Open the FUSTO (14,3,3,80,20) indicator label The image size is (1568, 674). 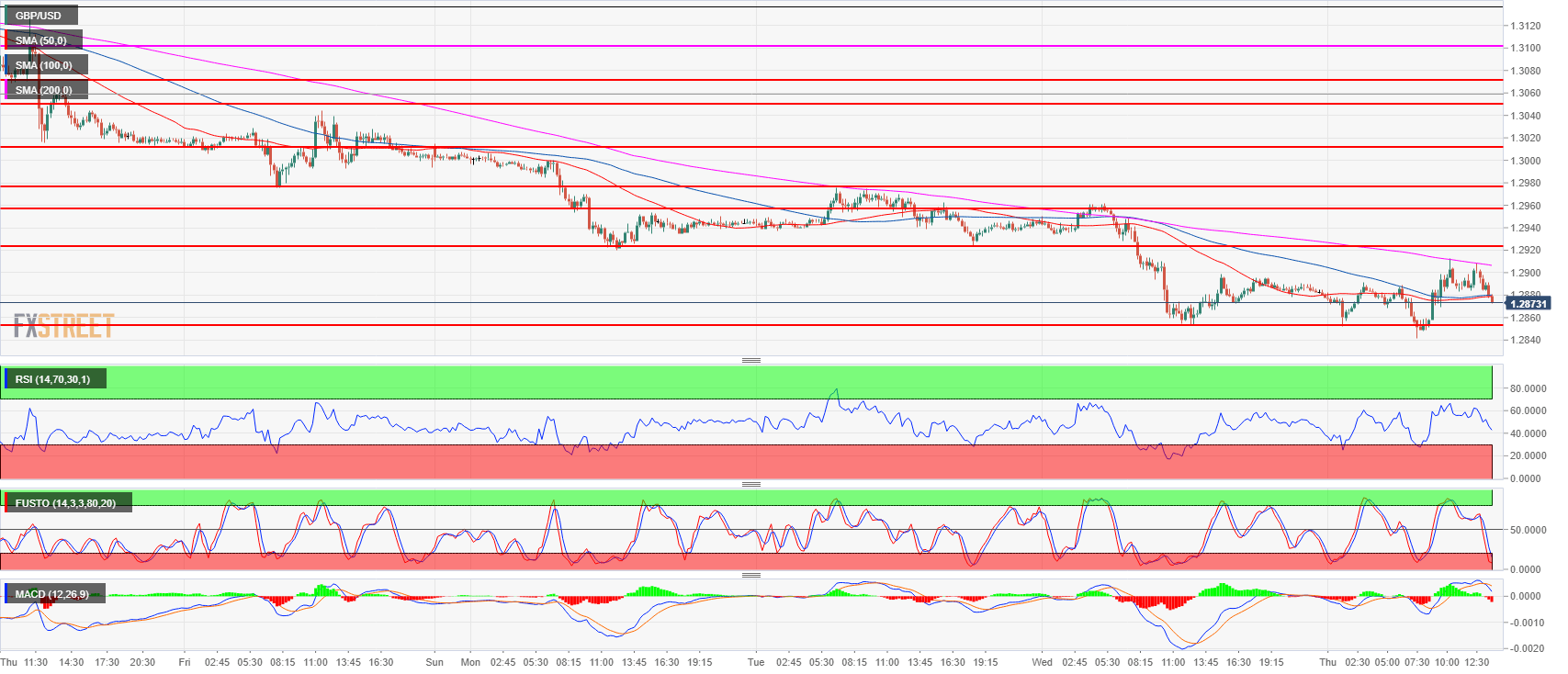[66, 503]
